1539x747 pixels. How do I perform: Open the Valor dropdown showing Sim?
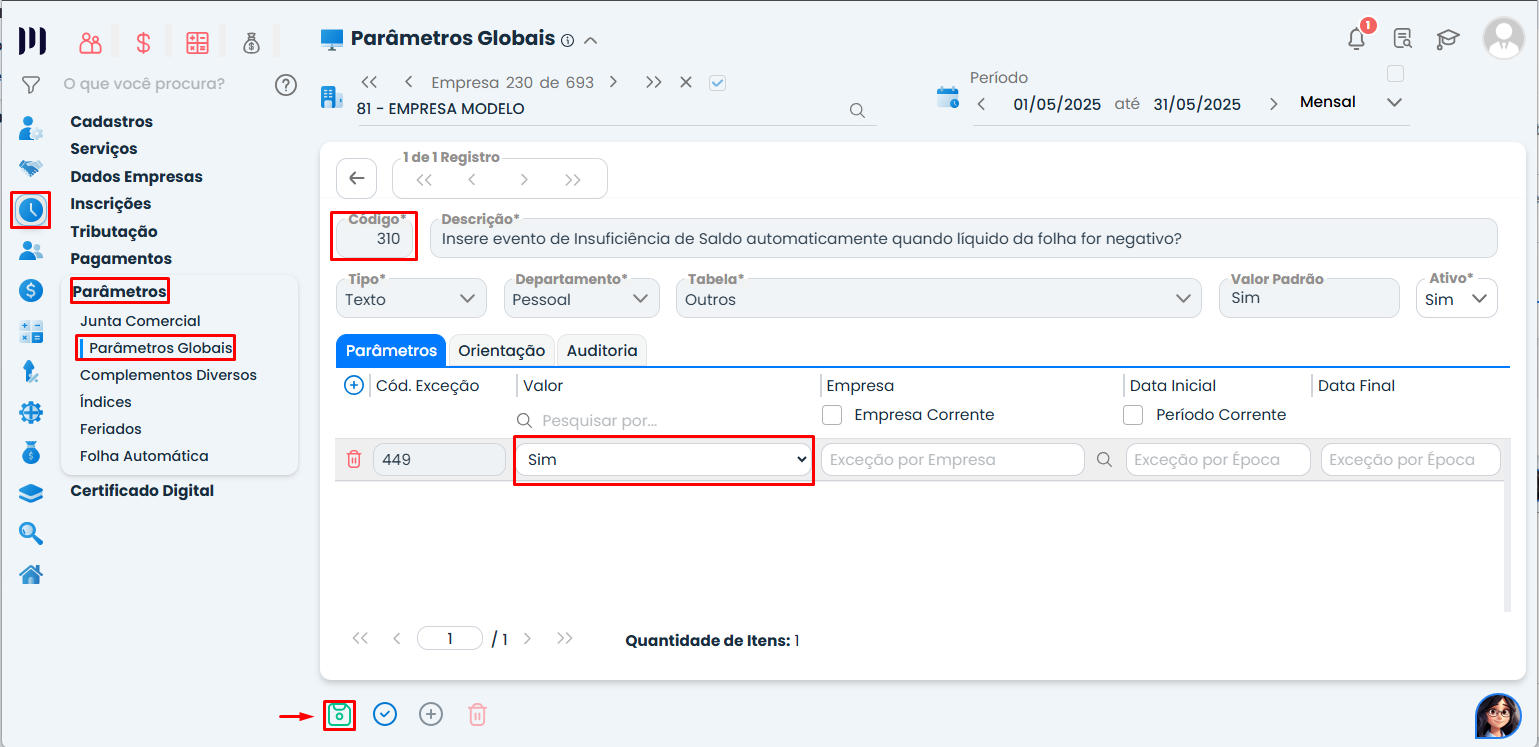coord(664,459)
